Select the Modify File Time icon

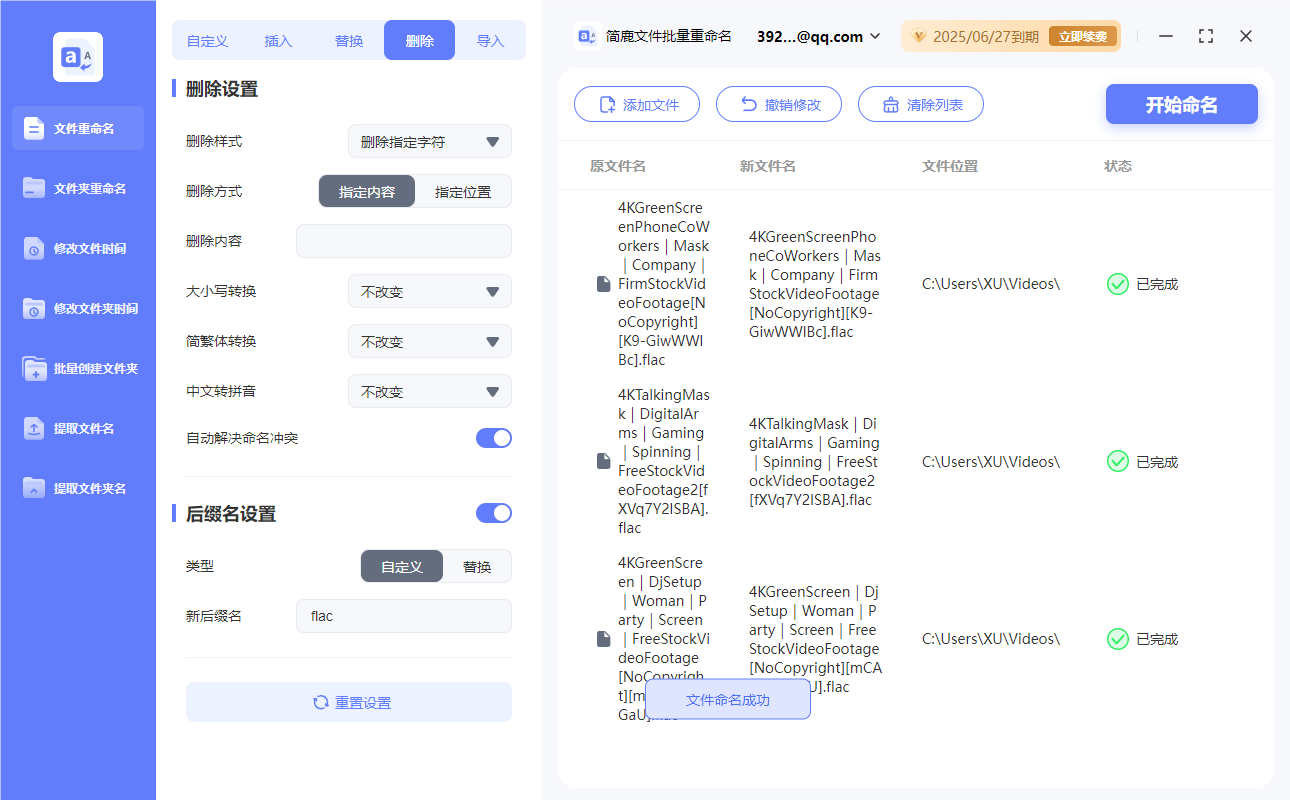point(34,248)
